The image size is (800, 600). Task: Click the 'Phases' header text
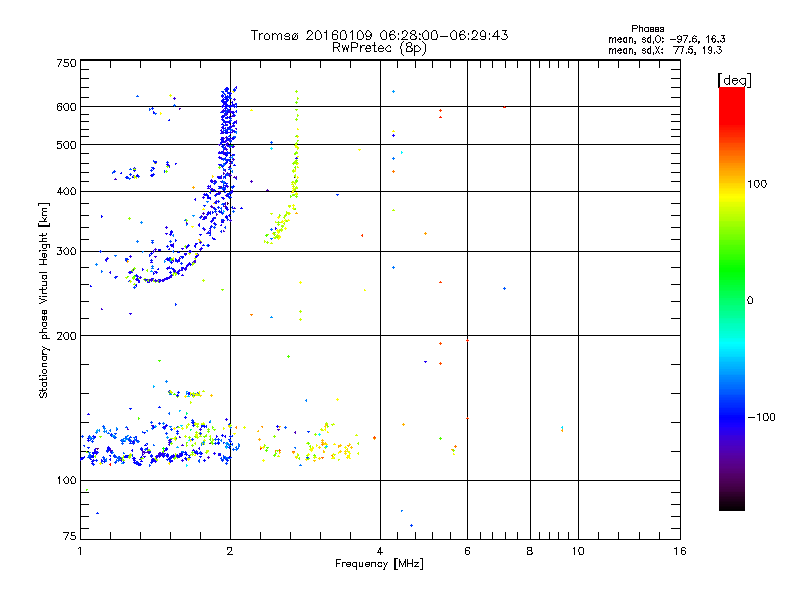point(647,29)
